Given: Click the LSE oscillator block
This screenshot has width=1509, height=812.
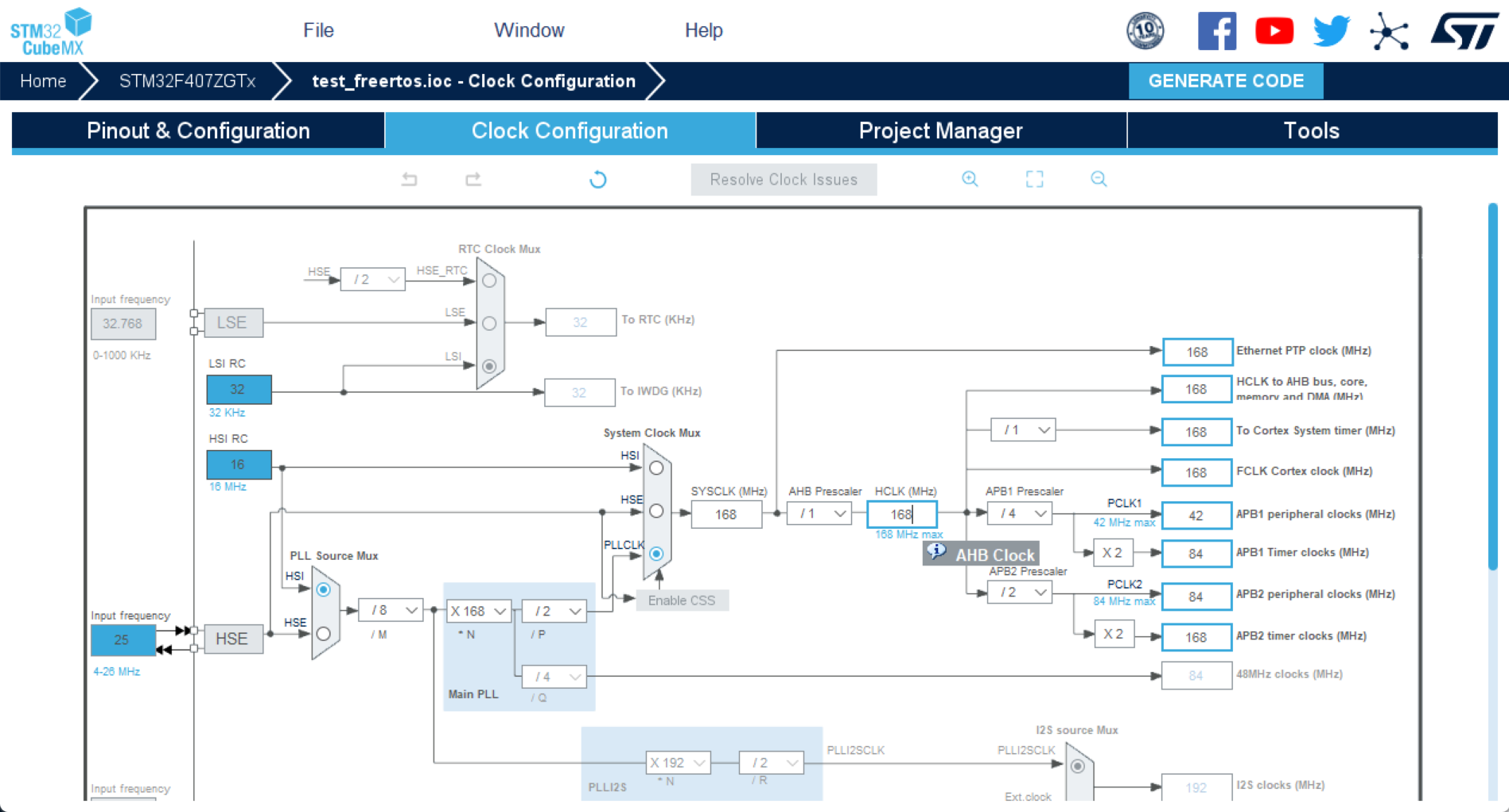Looking at the screenshot, I should point(231,323).
